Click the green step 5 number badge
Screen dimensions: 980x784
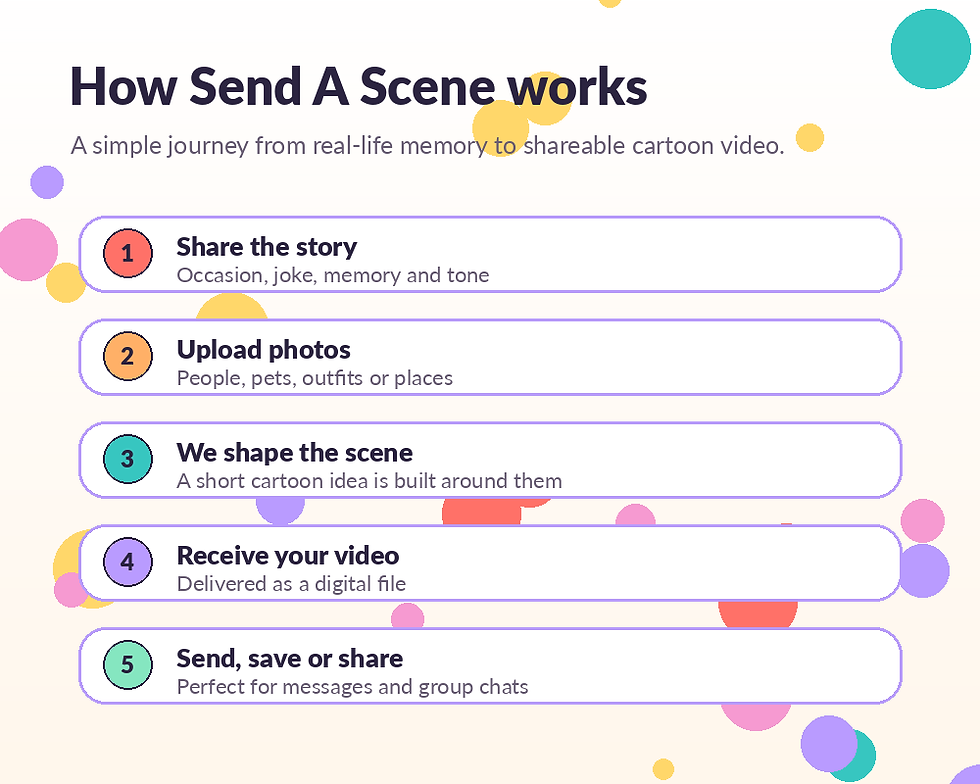(128, 665)
